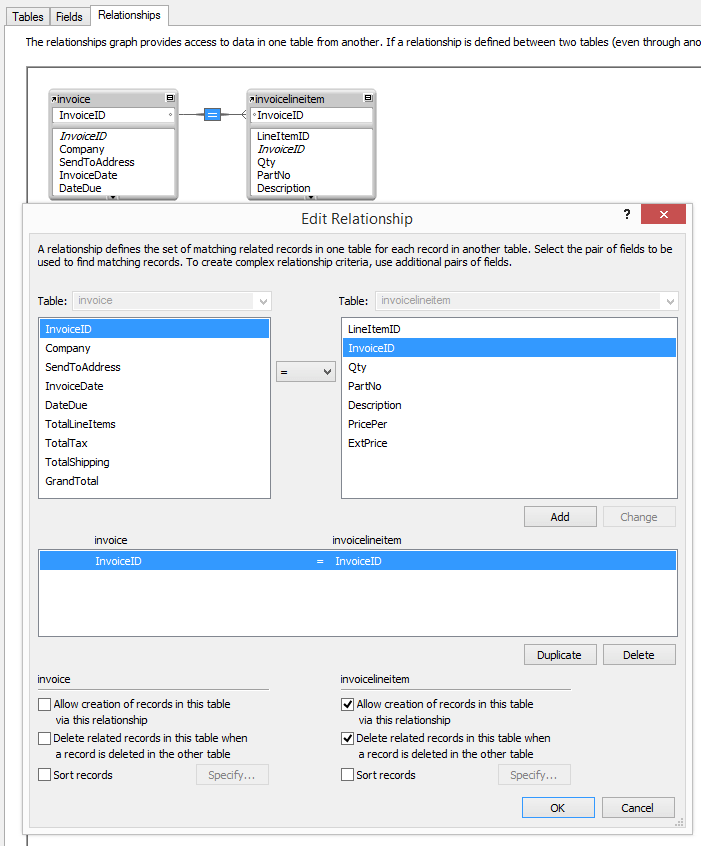This screenshot has height=846, width=701.
Task: Enable Sort records for the invoice table
Action: 44,775
